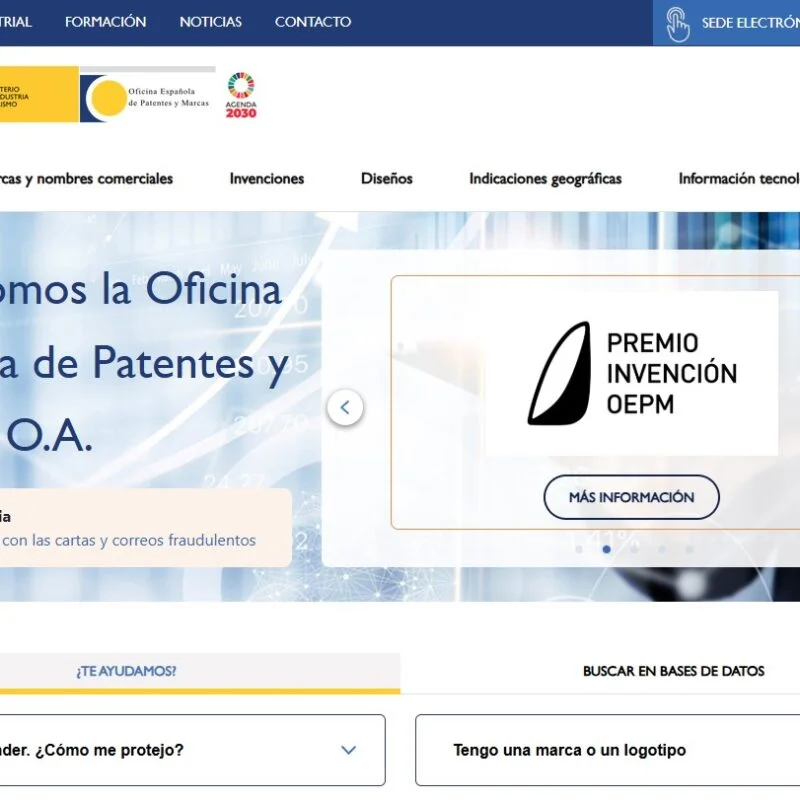Viewport: 800px width, 800px height.
Task: Switch to Buscar en bases de datos tab
Action: click(x=673, y=671)
